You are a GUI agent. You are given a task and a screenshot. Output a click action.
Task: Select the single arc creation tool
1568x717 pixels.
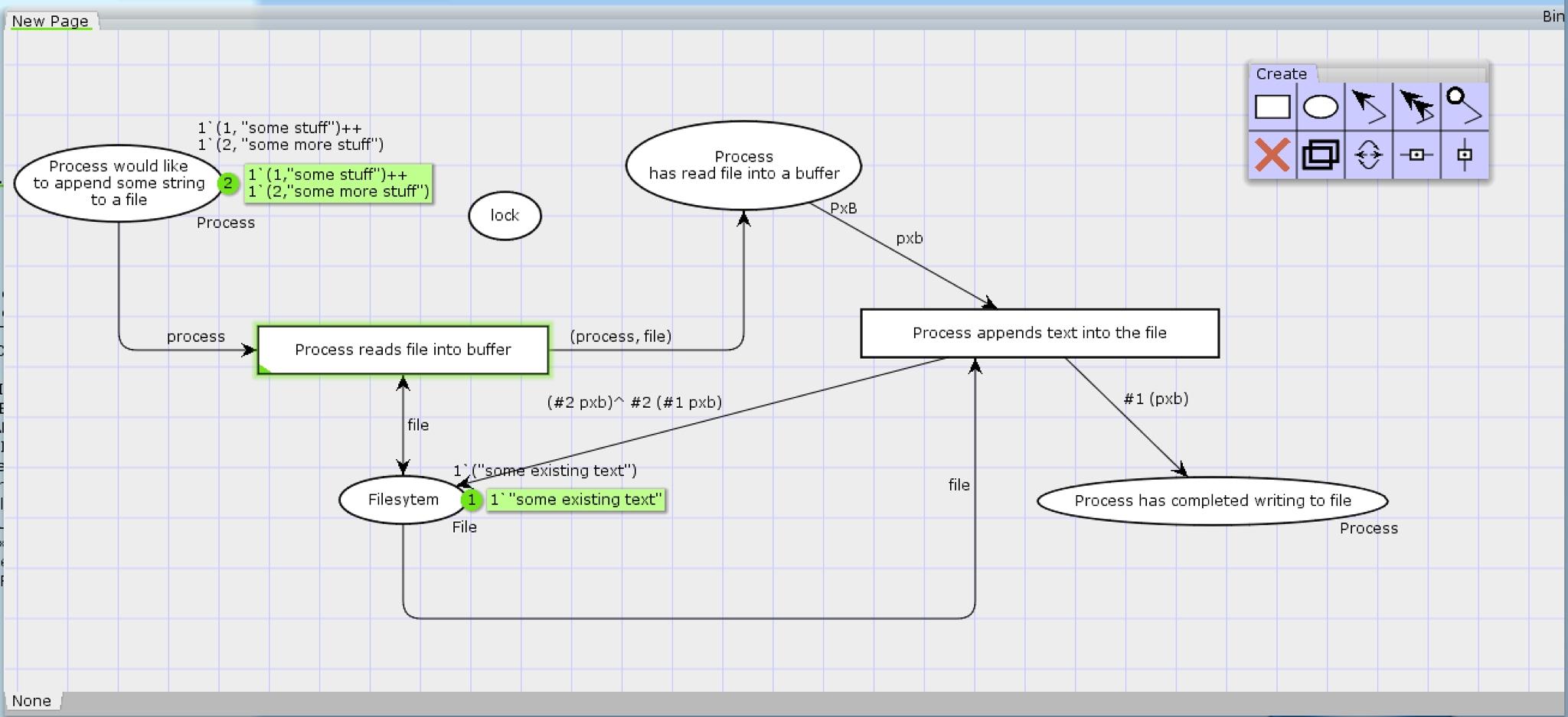click(1370, 106)
